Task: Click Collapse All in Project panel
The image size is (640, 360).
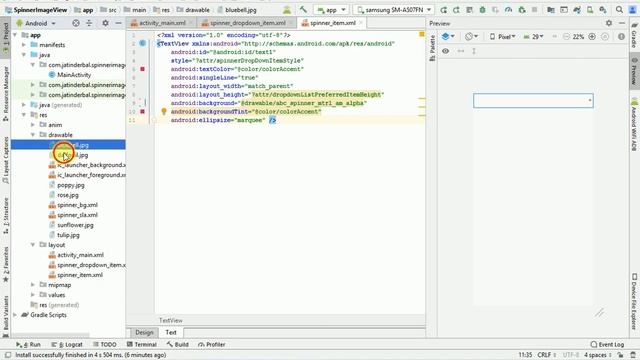Action: pos(89,23)
